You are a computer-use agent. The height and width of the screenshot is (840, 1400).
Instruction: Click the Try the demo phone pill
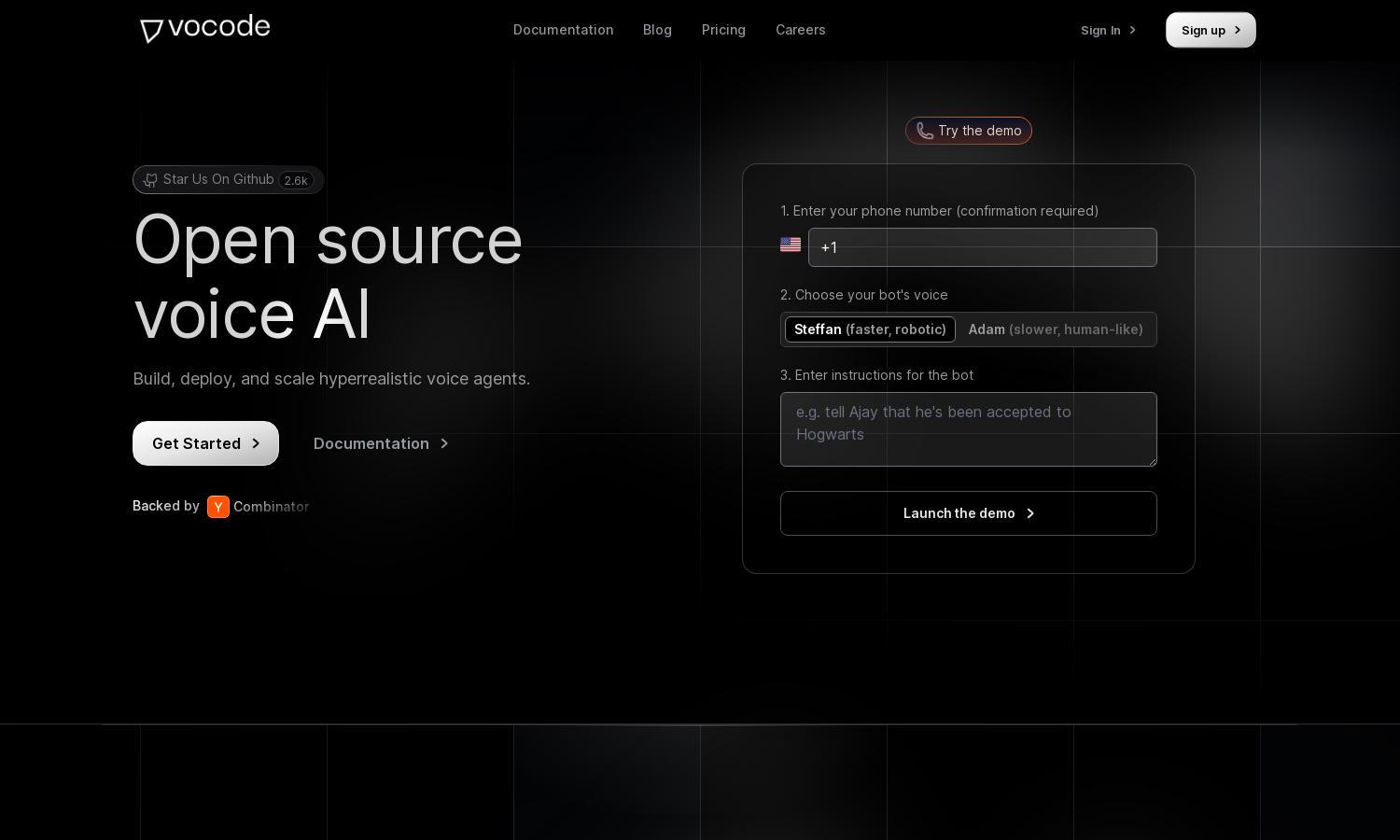969,131
